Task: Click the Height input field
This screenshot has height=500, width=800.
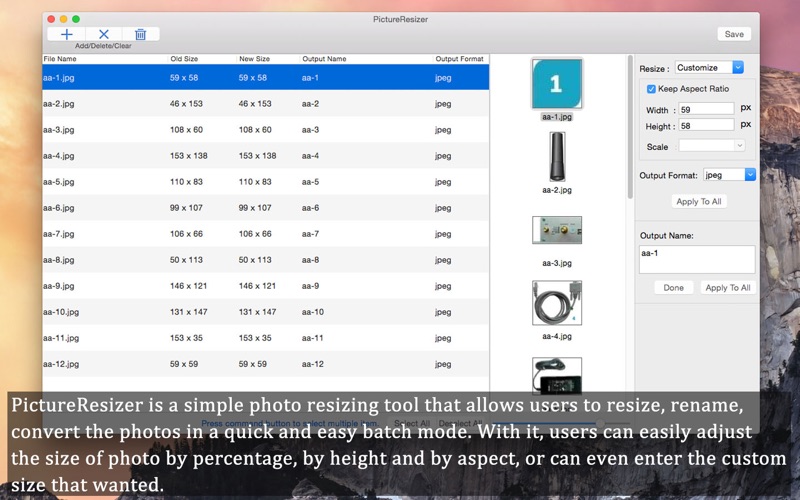Action: pos(706,126)
